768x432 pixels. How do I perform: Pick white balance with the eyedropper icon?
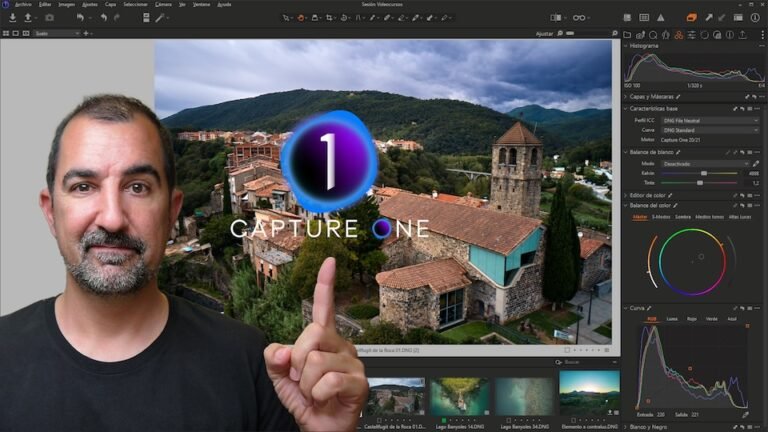[x=756, y=164]
